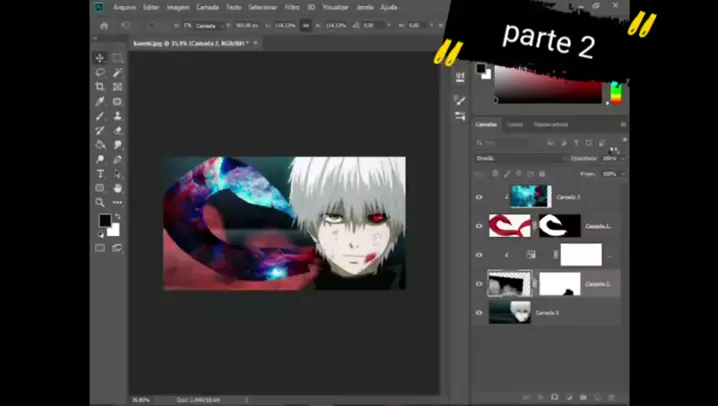Hide the Camada 3 layer
The width and height of the screenshot is (718, 406).
point(479,197)
